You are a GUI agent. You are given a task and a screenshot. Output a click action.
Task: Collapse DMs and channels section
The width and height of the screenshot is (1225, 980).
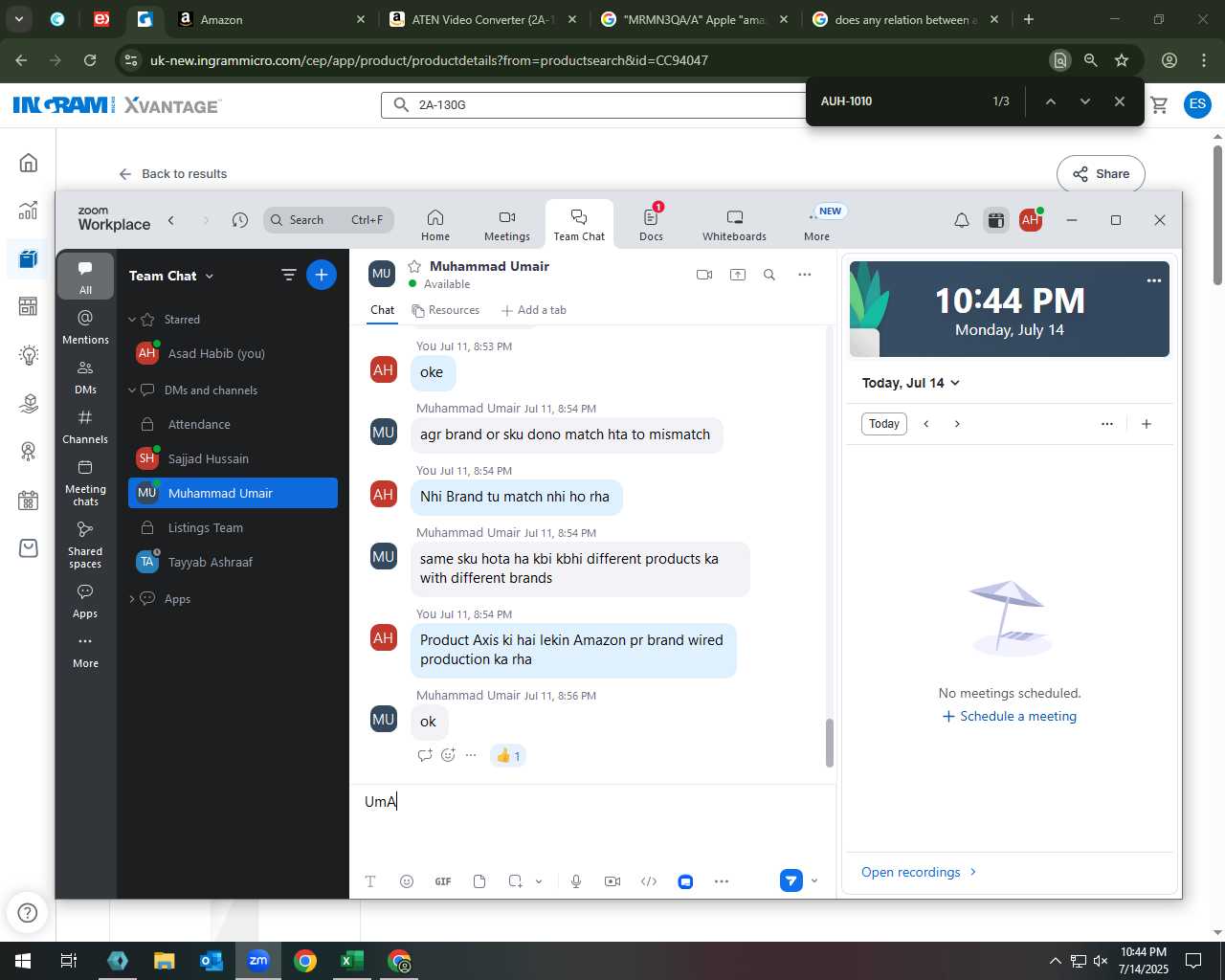point(132,390)
